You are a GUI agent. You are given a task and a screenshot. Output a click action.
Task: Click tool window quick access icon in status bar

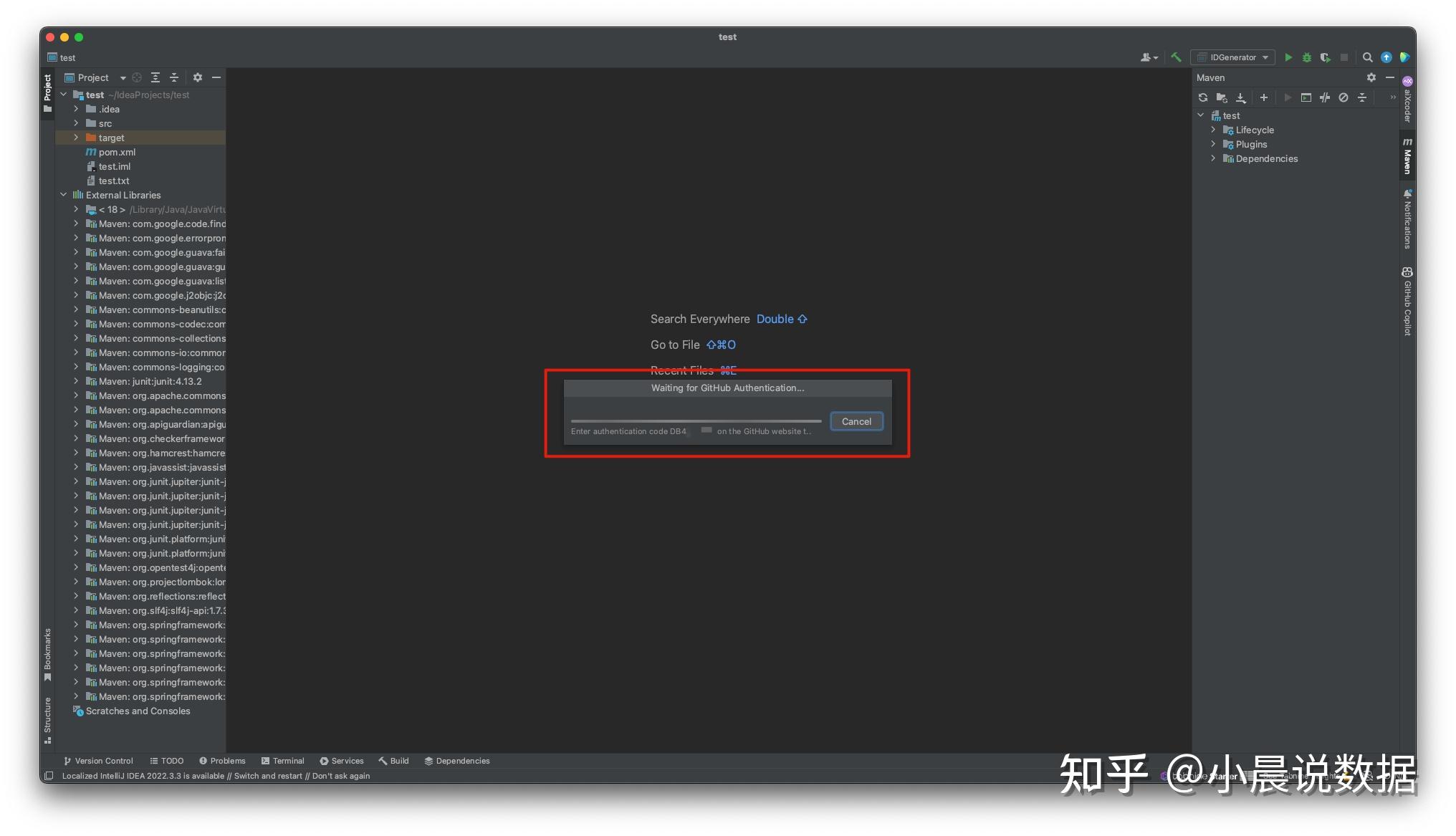(49, 776)
